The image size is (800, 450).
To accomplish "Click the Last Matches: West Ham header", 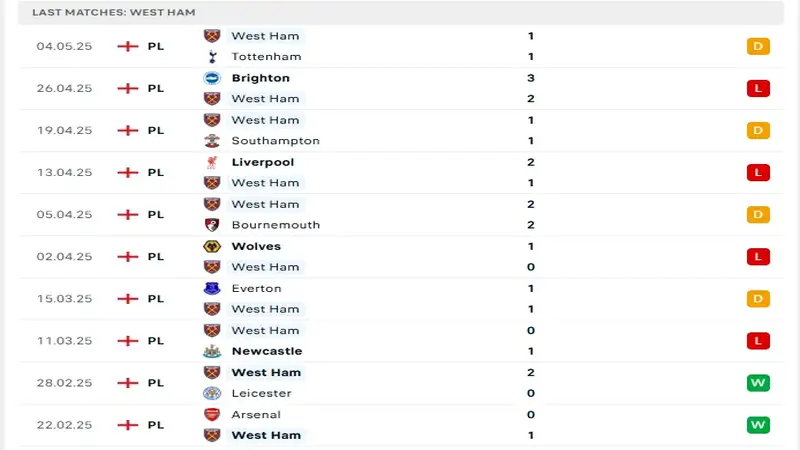I will [113, 12].
